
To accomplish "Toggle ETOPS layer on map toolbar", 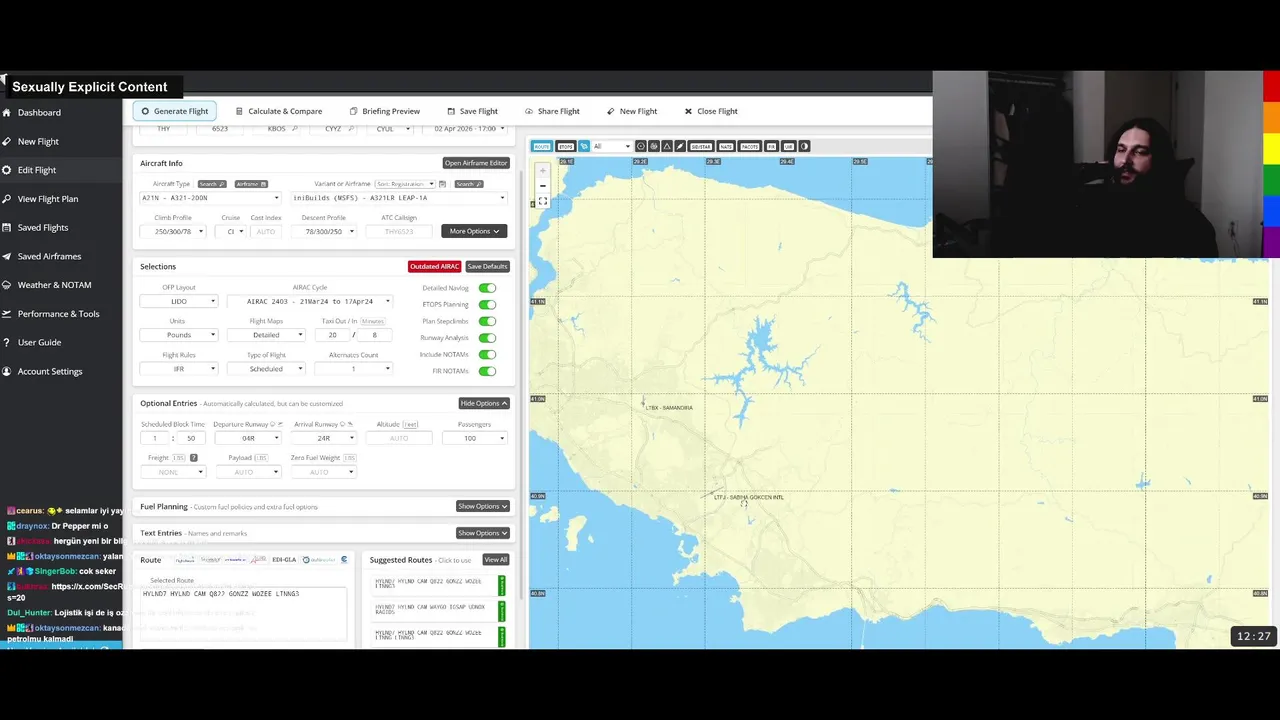I will 565,146.
